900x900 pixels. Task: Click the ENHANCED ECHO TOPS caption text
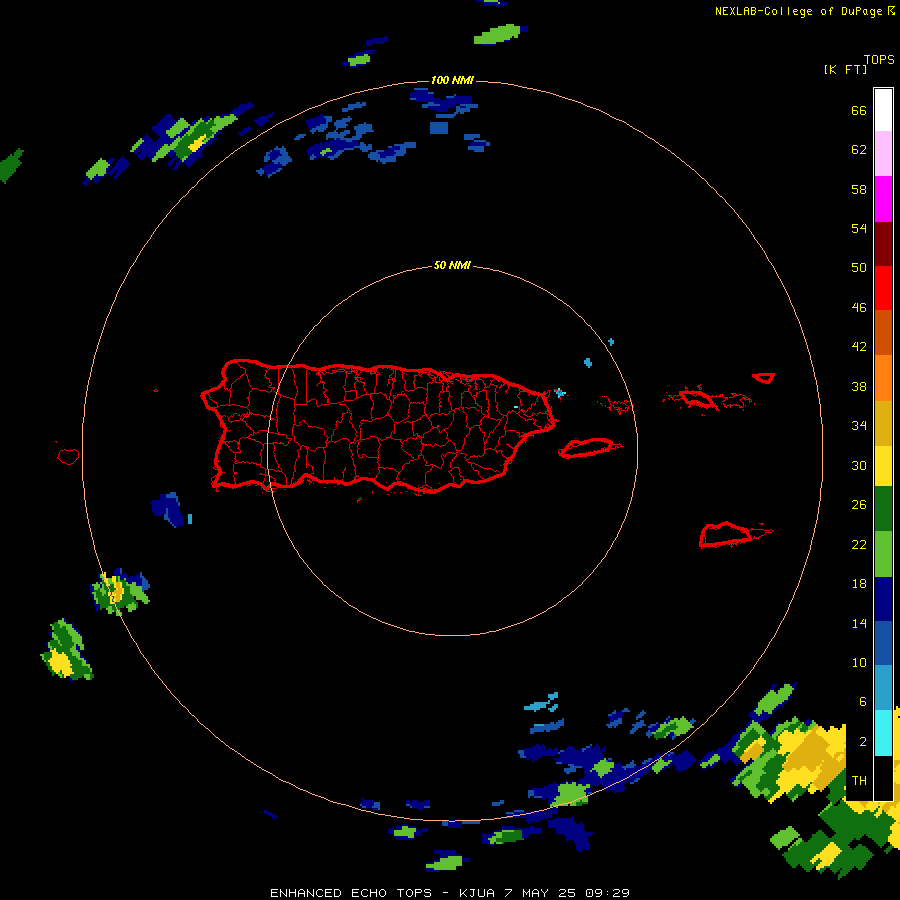(x=351, y=893)
